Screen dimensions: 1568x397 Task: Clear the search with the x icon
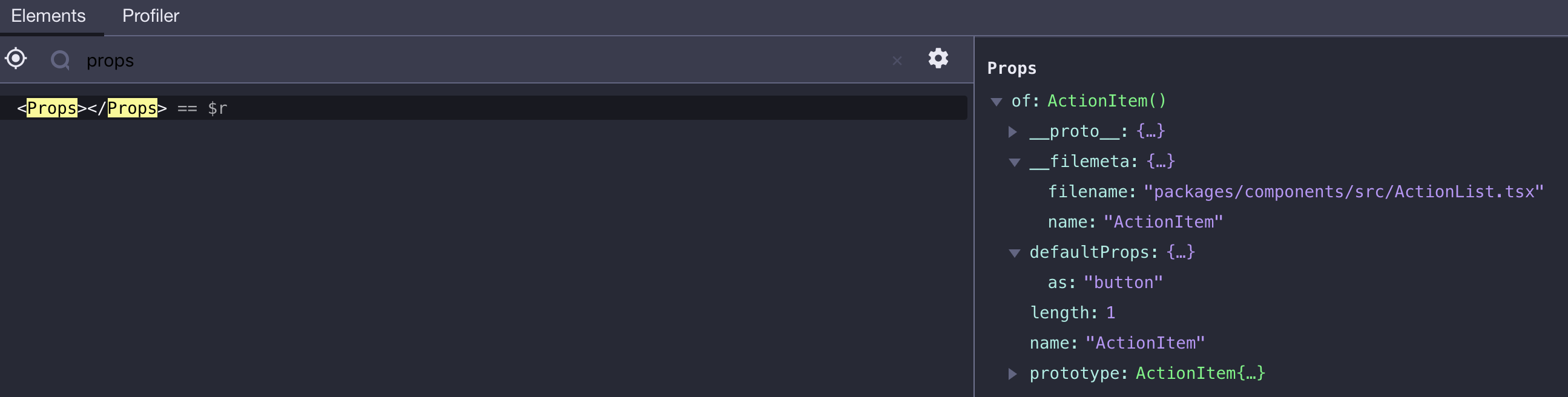(x=897, y=61)
